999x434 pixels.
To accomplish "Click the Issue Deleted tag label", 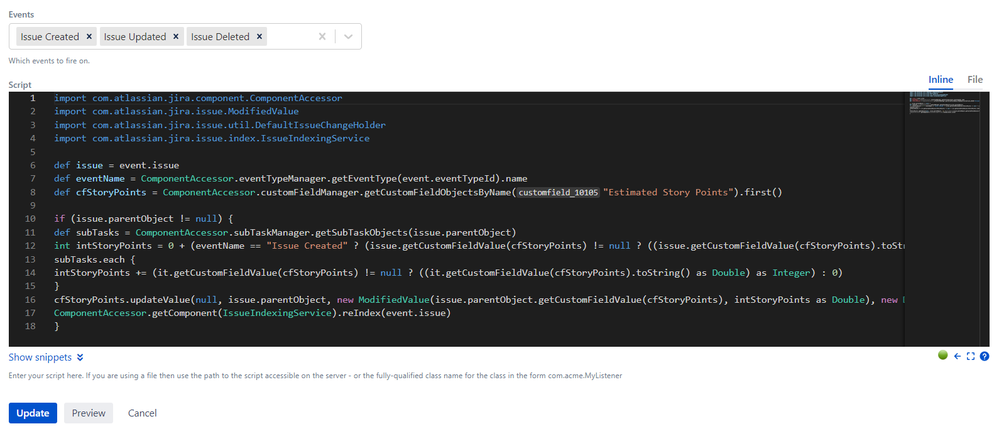I will [x=220, y=36].
